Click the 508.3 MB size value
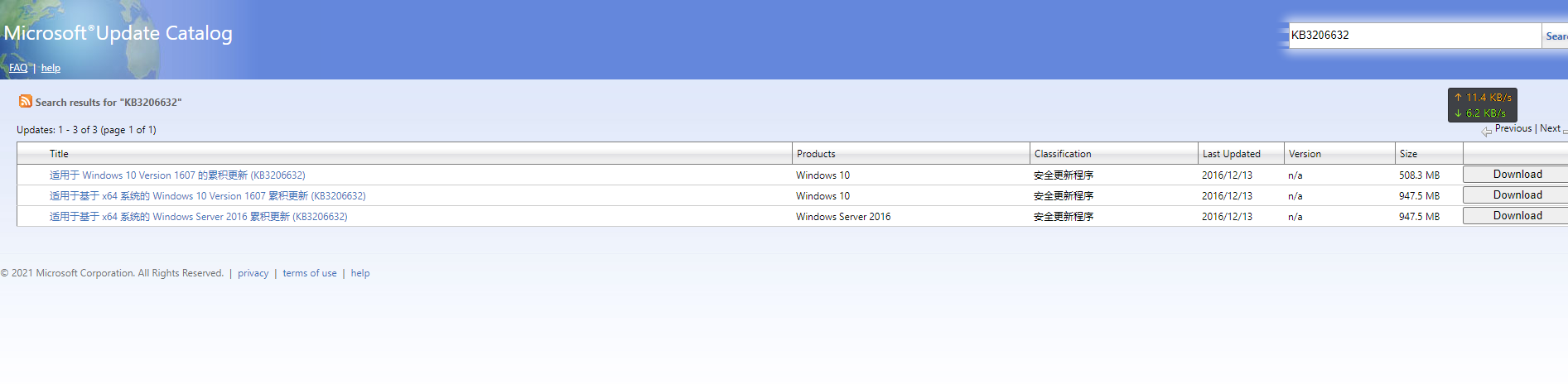 (x=1419, y=175)
